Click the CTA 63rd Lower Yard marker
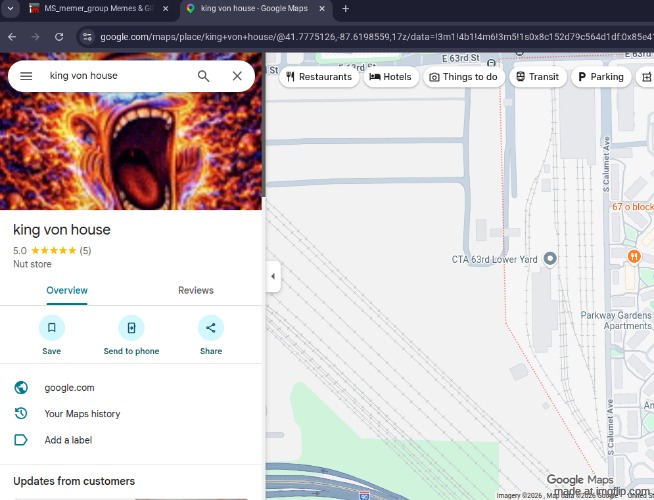The height and width of the screenshot is (500, 654). point(549,259)
